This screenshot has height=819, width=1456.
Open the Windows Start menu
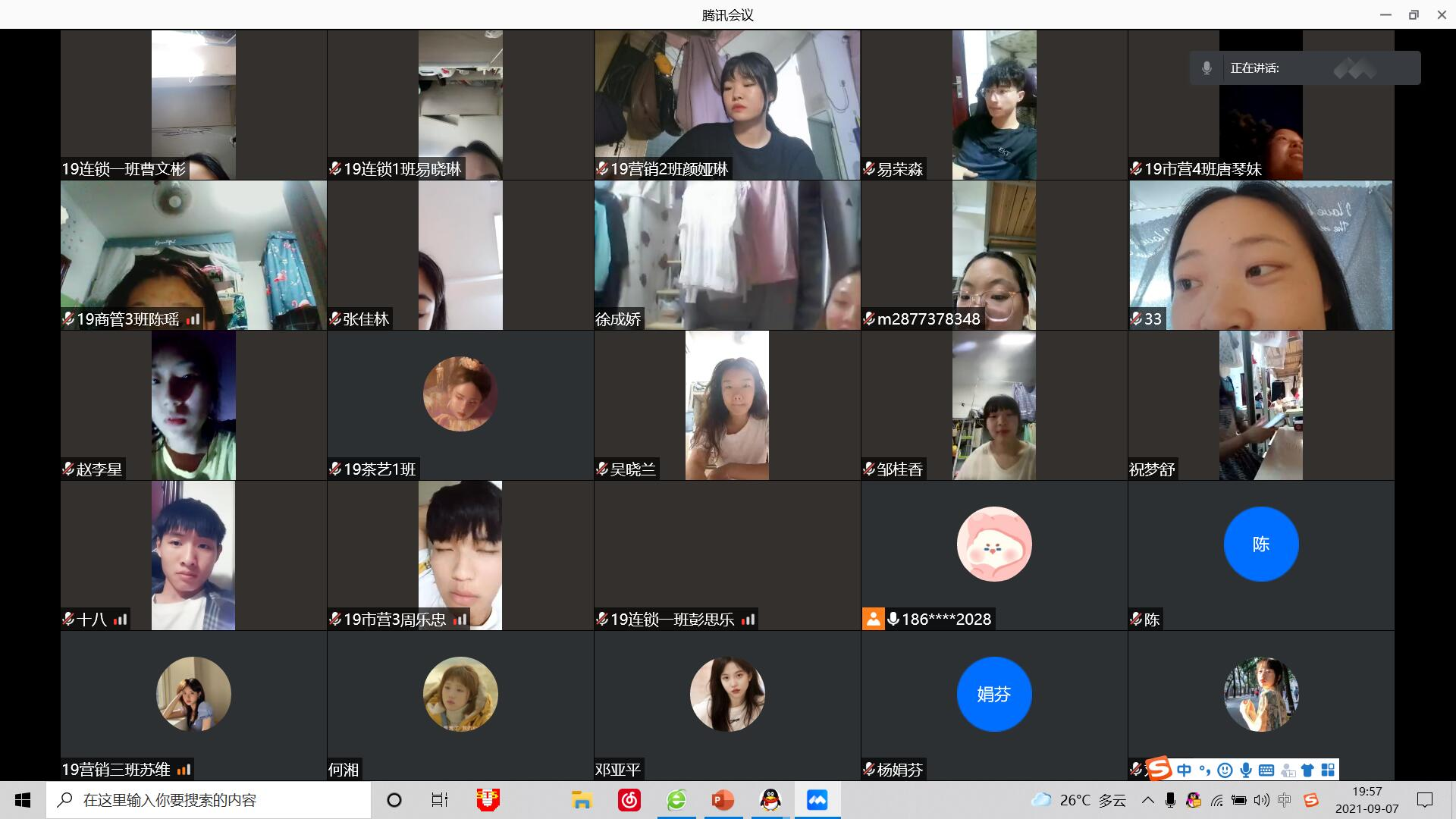click(23, 800)
